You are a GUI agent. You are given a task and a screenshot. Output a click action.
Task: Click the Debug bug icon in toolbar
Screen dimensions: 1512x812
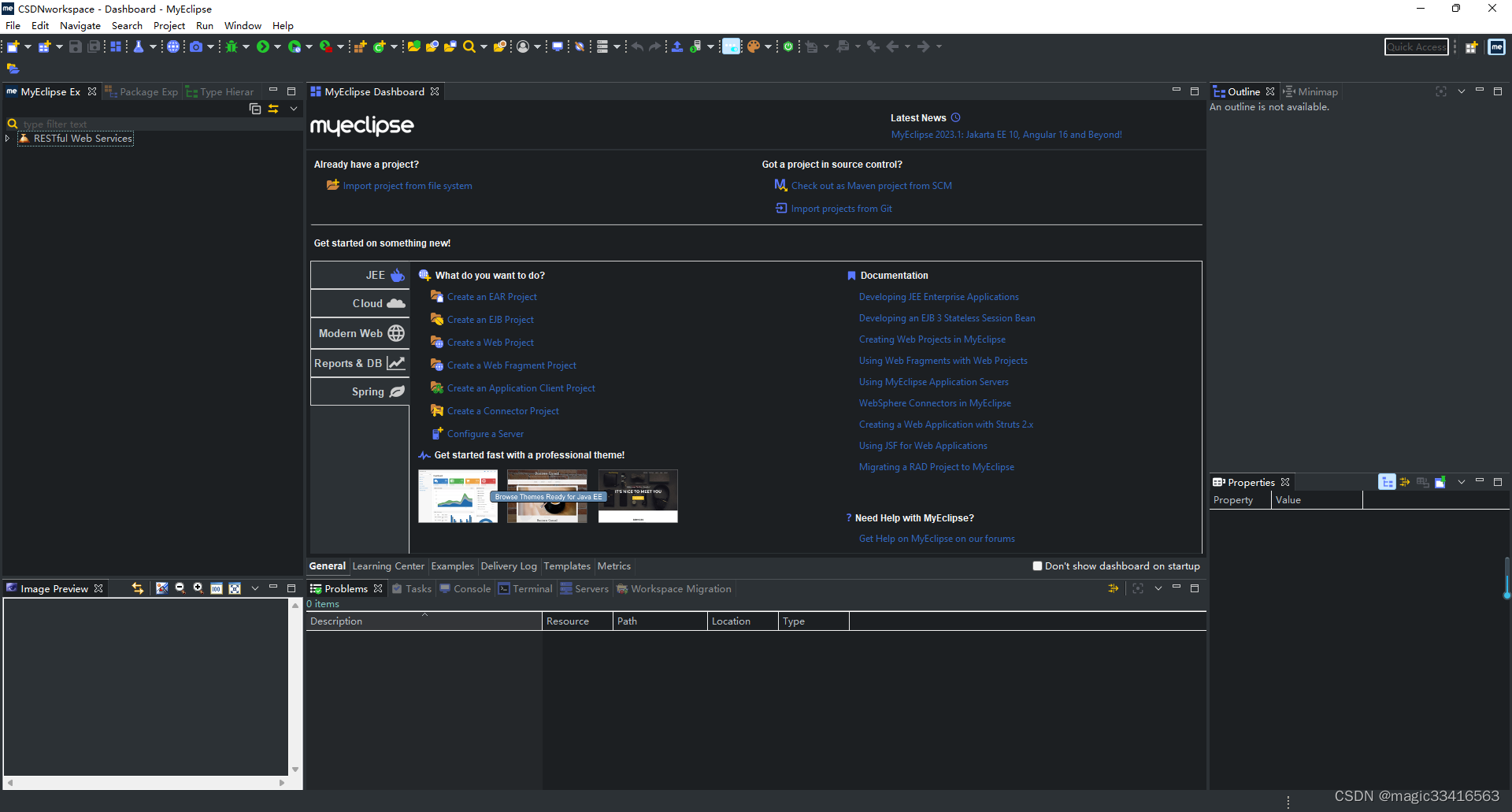[x=232, y=46]
